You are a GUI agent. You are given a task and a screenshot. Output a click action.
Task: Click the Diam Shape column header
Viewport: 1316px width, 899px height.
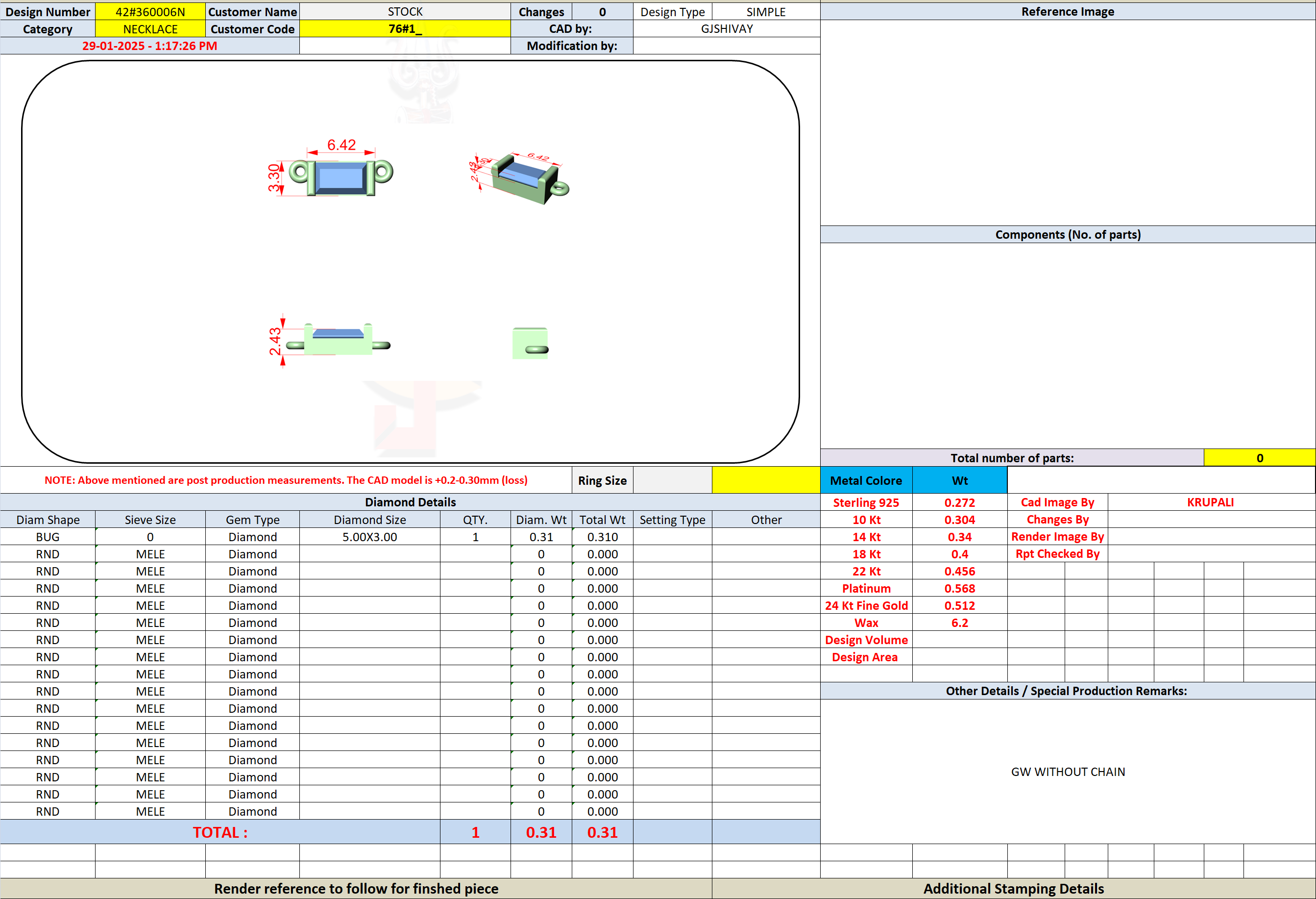coord(48,520)
